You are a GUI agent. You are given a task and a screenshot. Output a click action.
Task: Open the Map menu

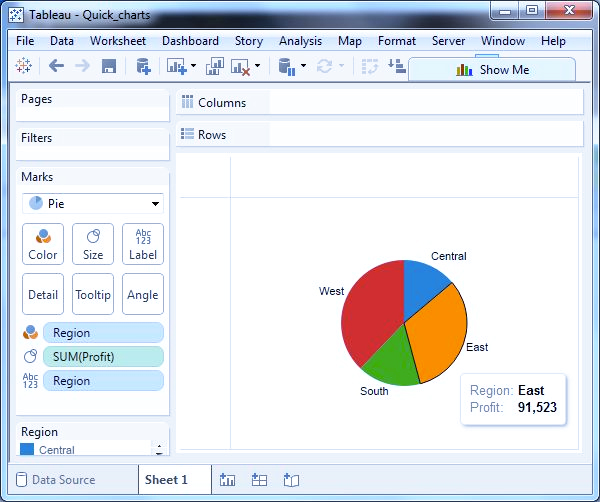(350, 41)
